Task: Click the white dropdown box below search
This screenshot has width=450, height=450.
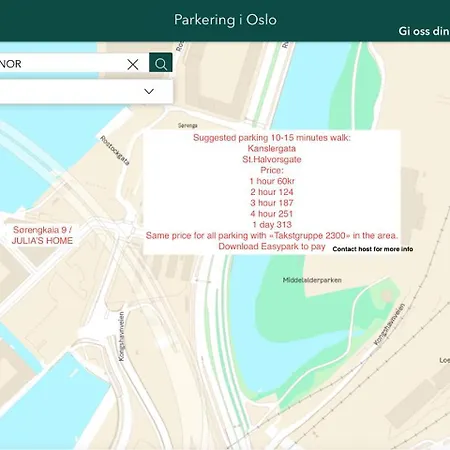Action: pyautogui.click(x=86, y=91)
